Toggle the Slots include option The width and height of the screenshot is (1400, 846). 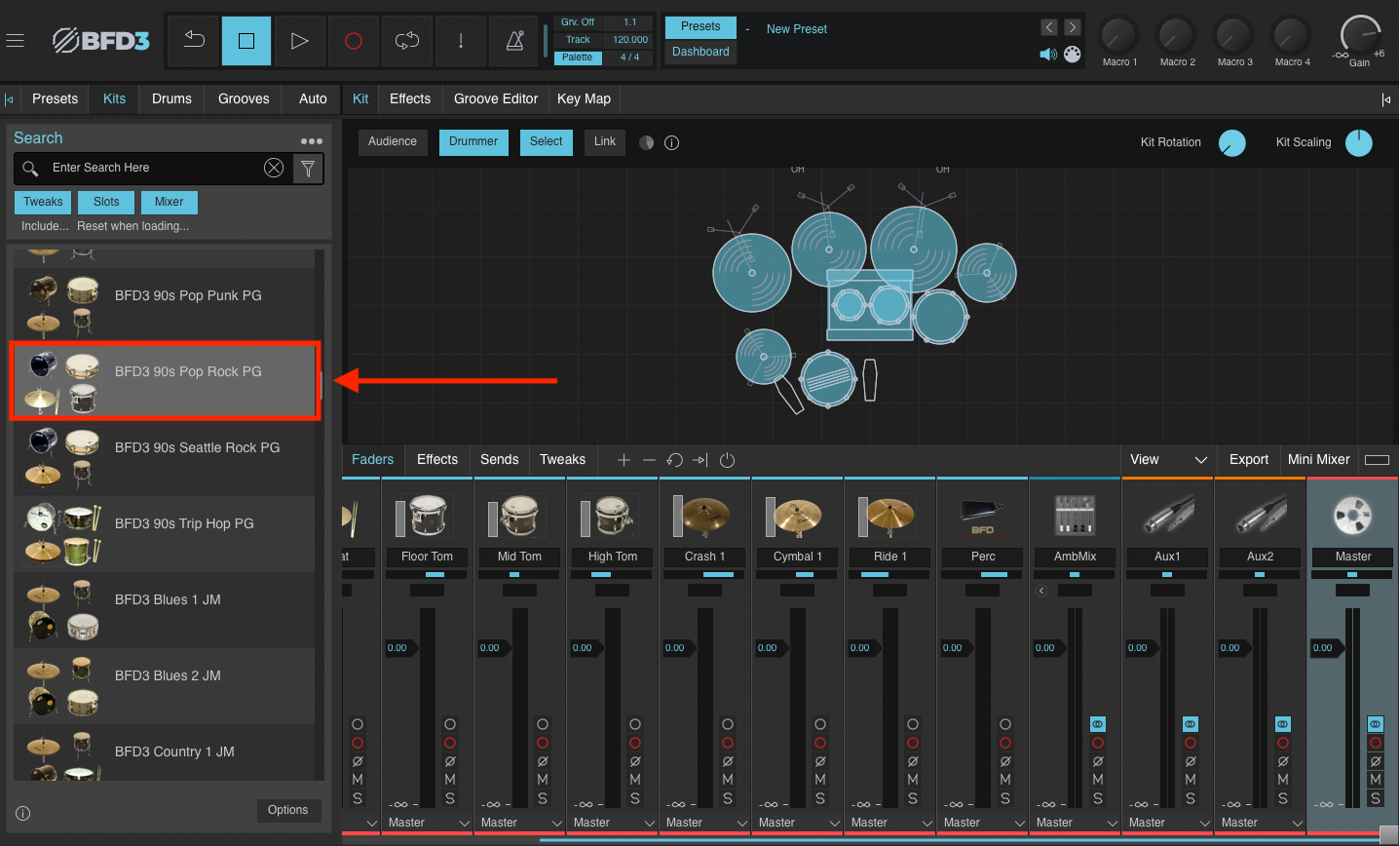pyautogui.click(x=106, y=202)
